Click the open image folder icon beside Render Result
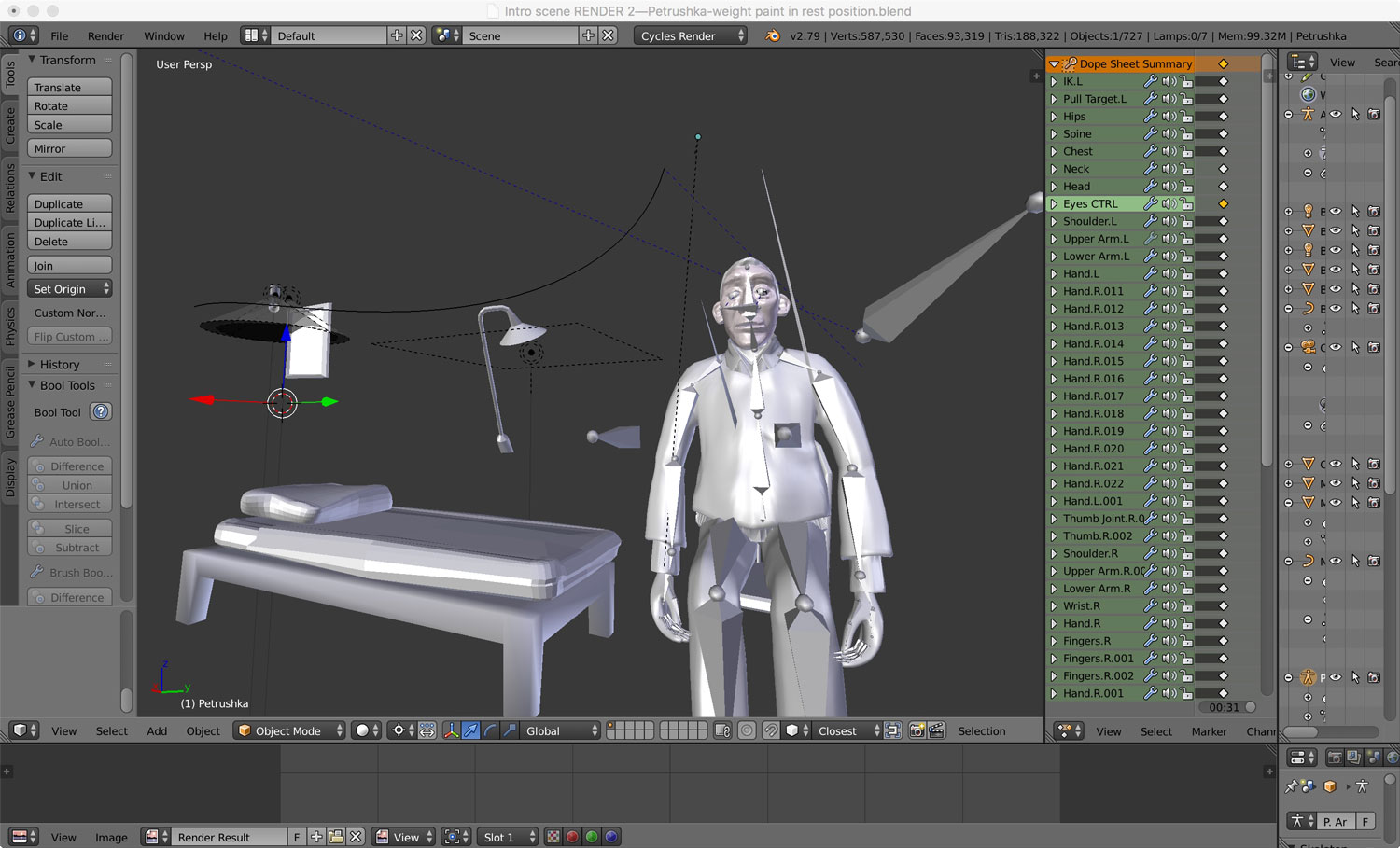 click(336, 837)
